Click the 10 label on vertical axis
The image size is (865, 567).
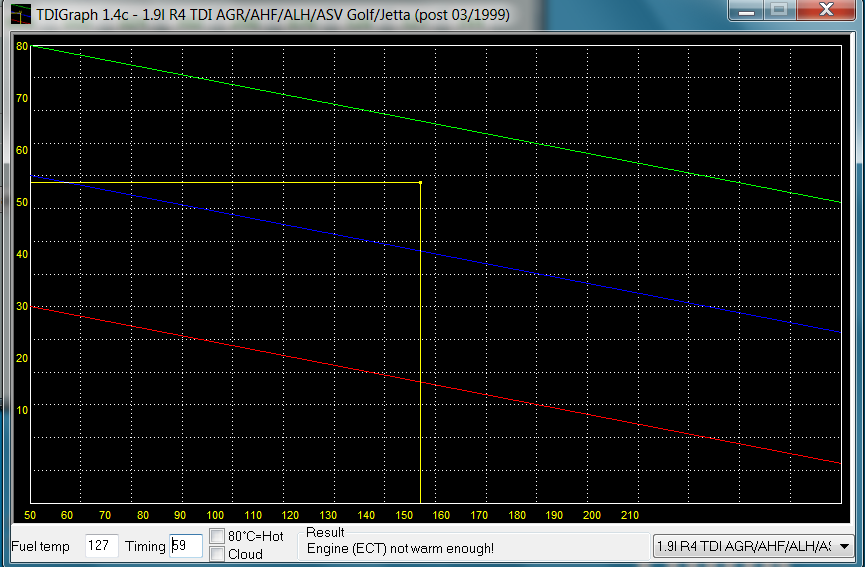pyautogui.click(x=22, y=410)
